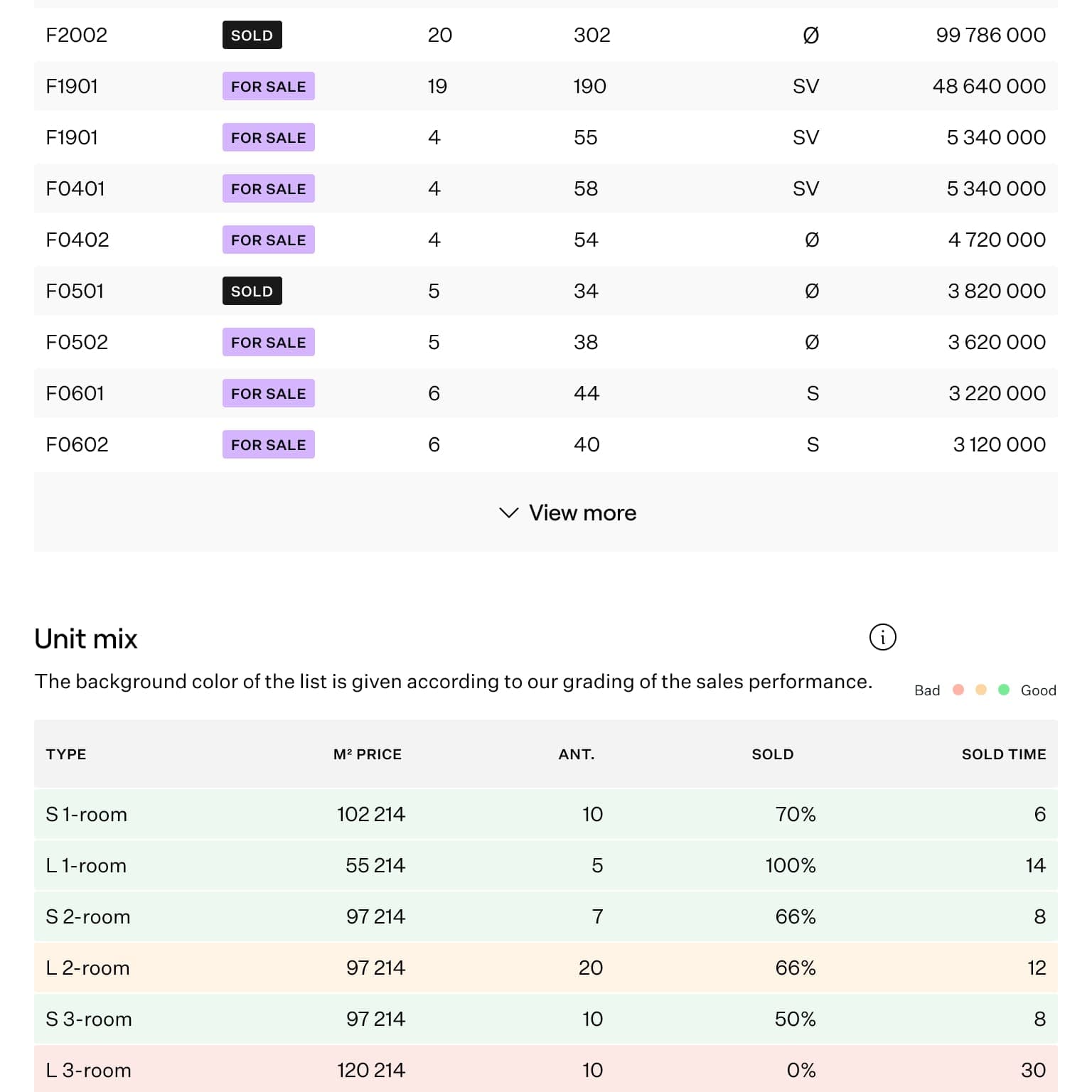This screenshot has width=1092, height=1092.
Task: Click the red Bad grade dot
Action: [958, 690]
